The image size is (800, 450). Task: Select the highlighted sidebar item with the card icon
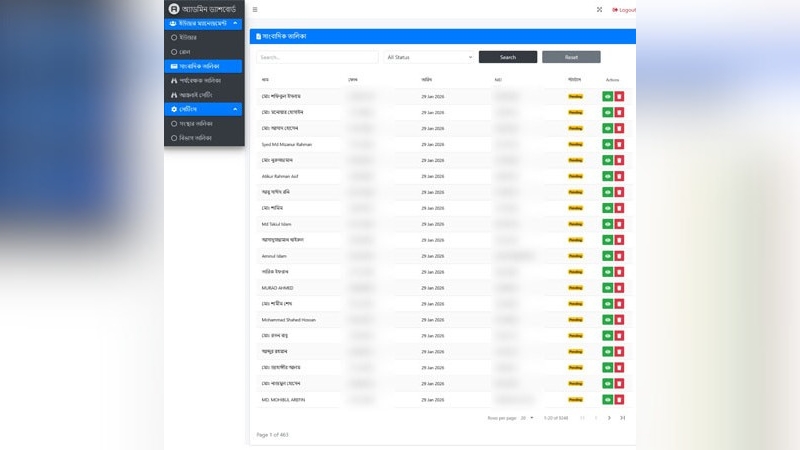pos(204,66)
